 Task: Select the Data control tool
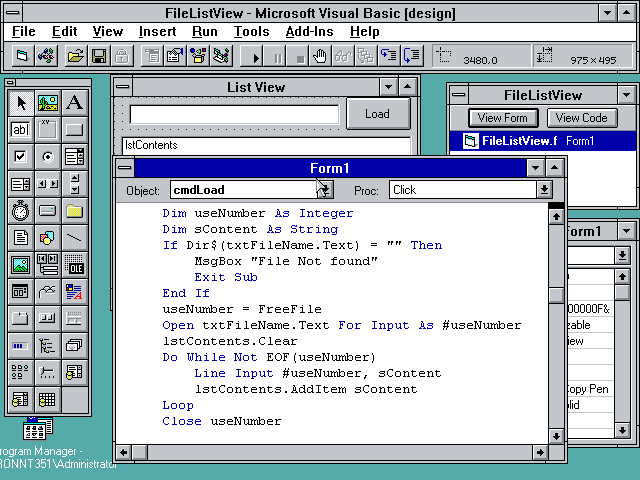(48, 264)
